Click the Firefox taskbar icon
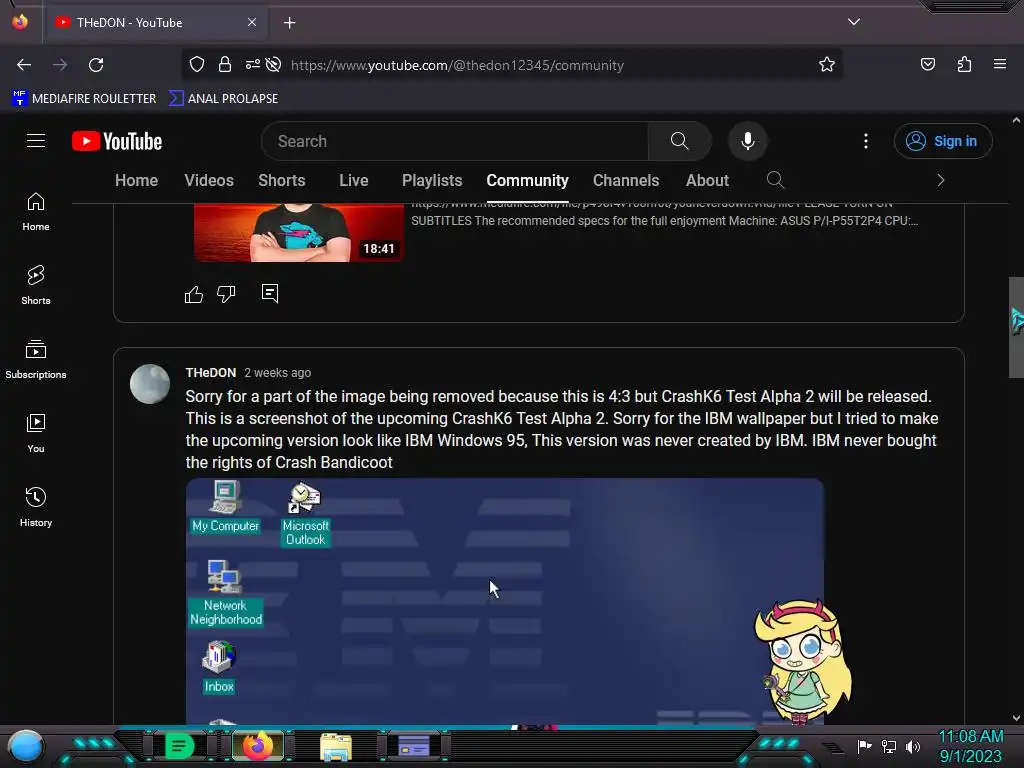This screenshot has height=768, width=1024. pyautogui.click(x=258, y=746)
